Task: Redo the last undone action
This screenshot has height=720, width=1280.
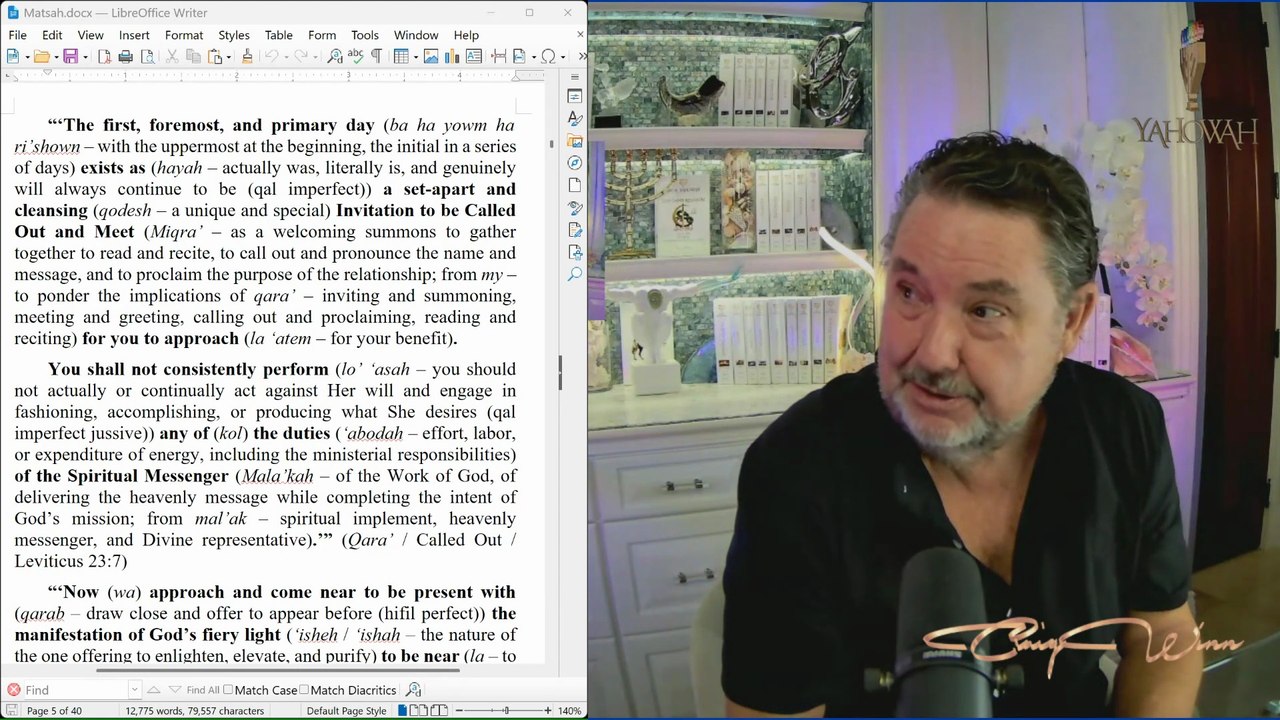Action: pyautogui.click(x=300, y=56)
